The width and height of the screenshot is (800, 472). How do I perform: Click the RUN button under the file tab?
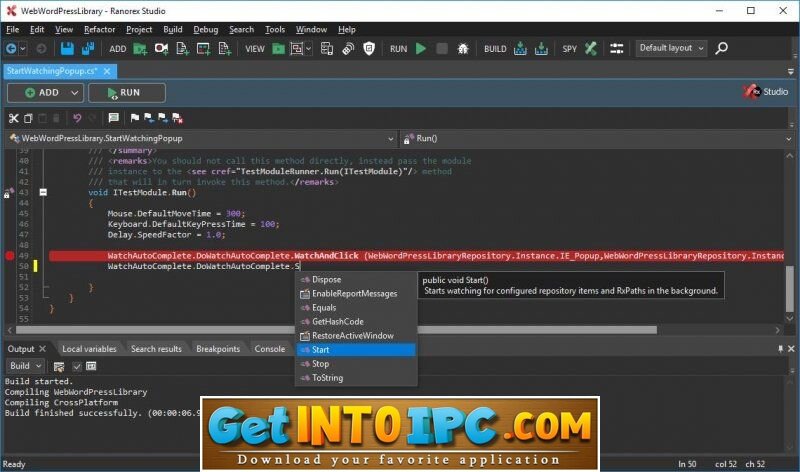[x=127, y=92]
